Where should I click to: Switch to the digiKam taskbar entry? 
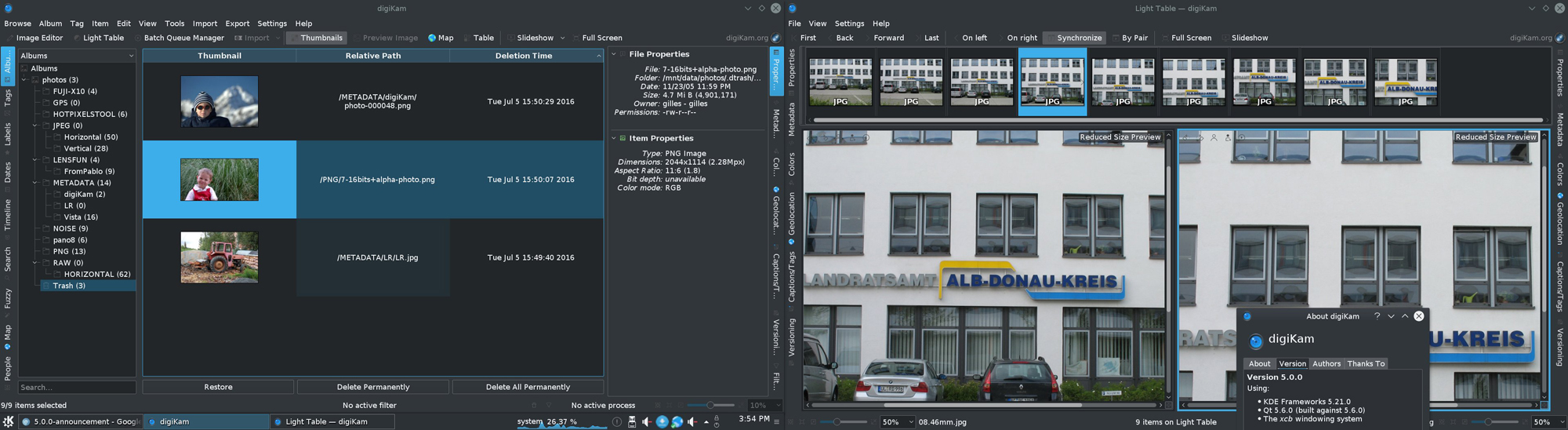coord(206,421)
